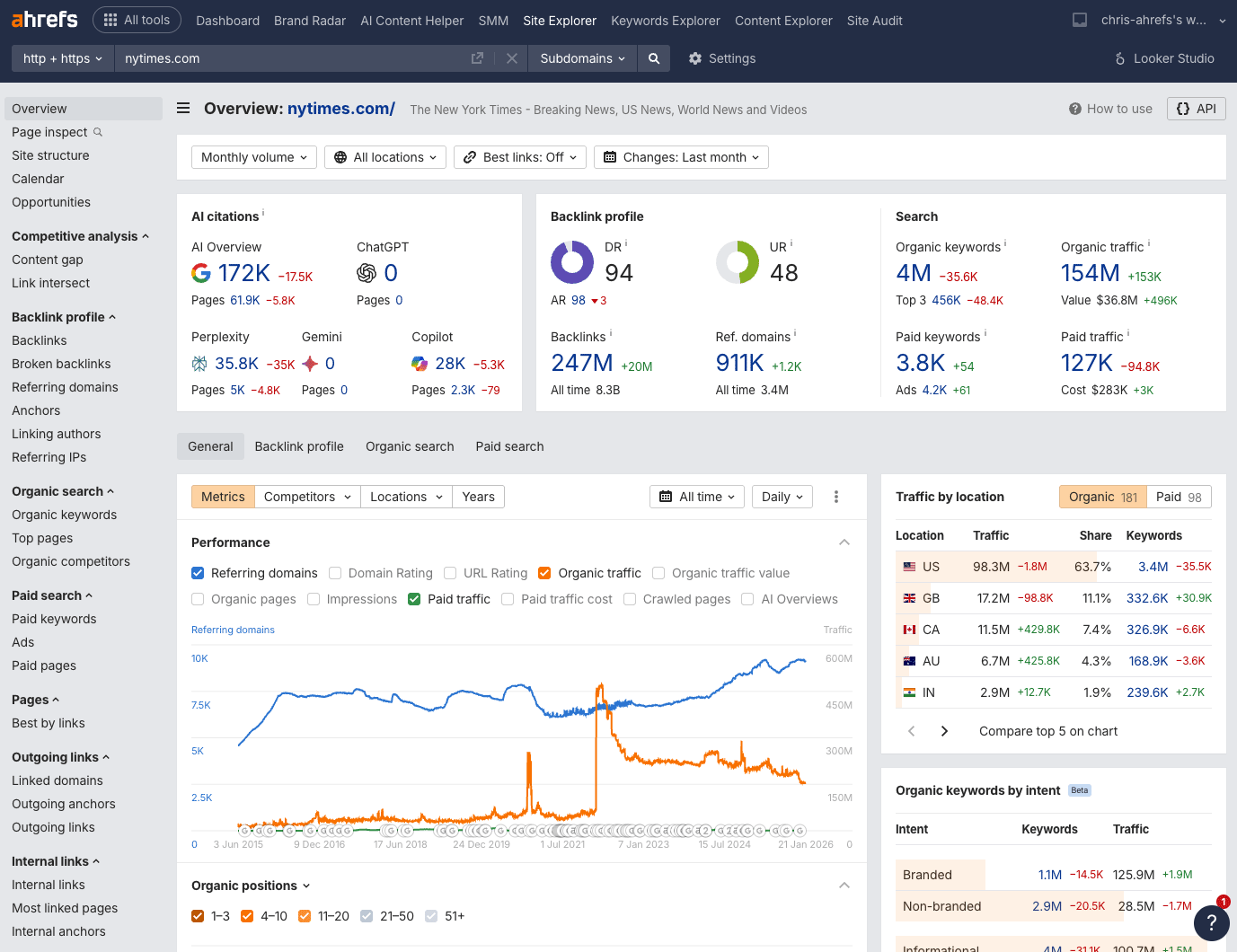Enable the Domain Rating metric checkbox

coord(334,573)
